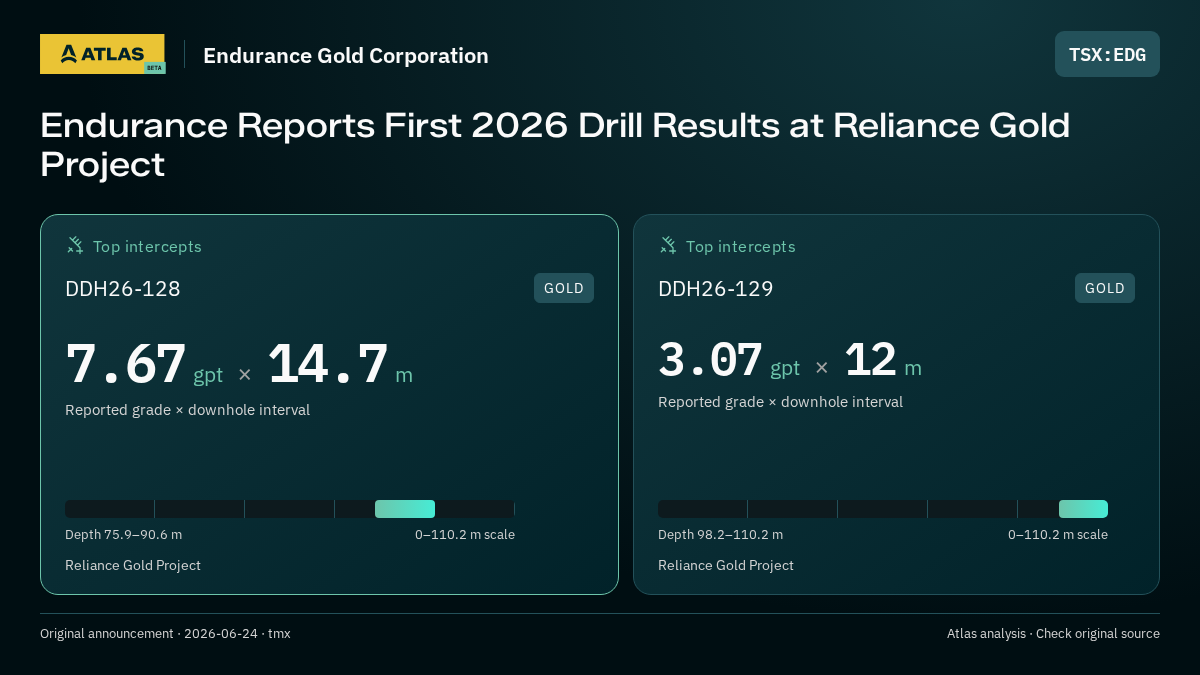This screenshot has width=1200, height=675.
Task: Click GOLD tag on DDH26-128 card
Action: [x=564, y=288]
